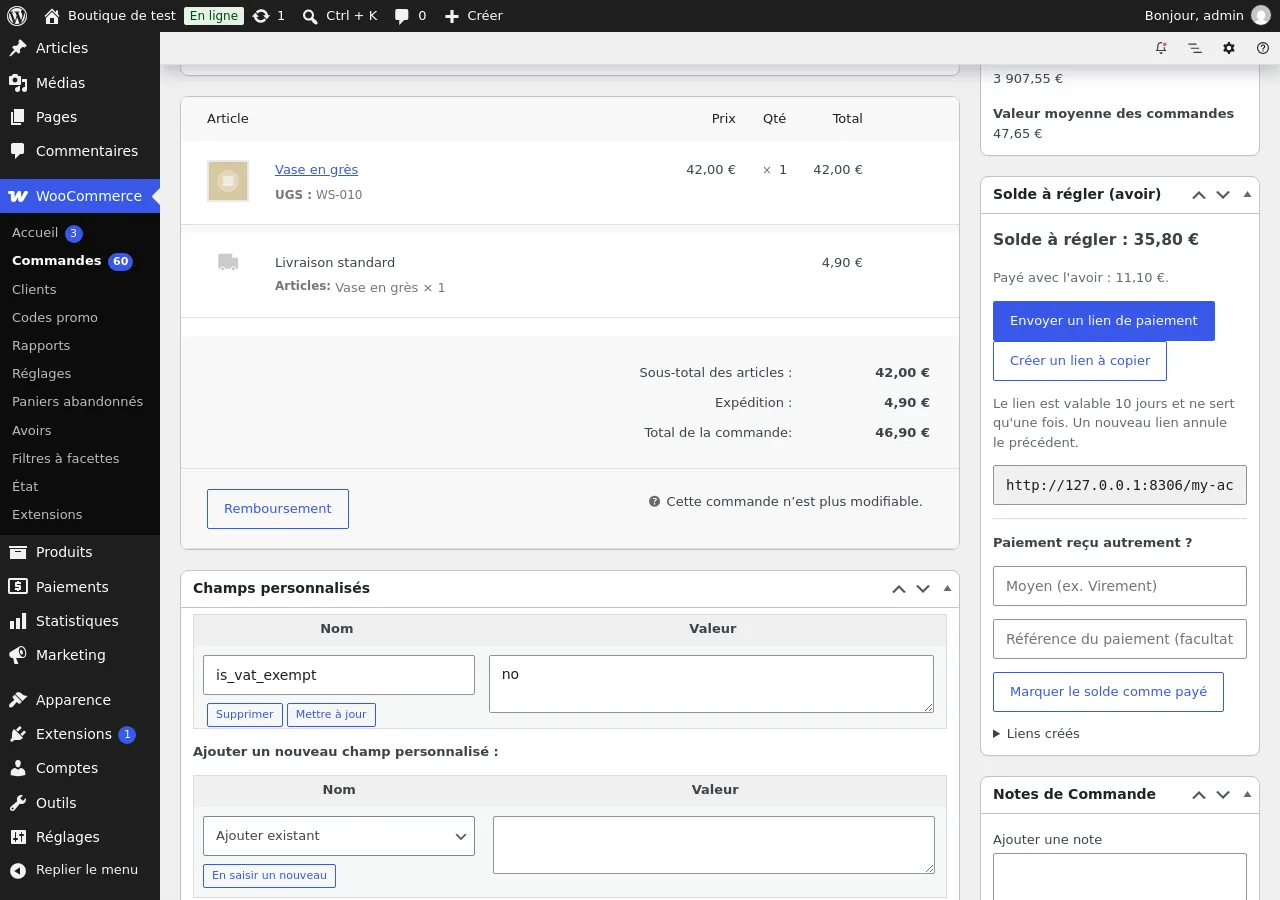
Task: Click Mettre à jour custom field button
Action: [331, 715]
